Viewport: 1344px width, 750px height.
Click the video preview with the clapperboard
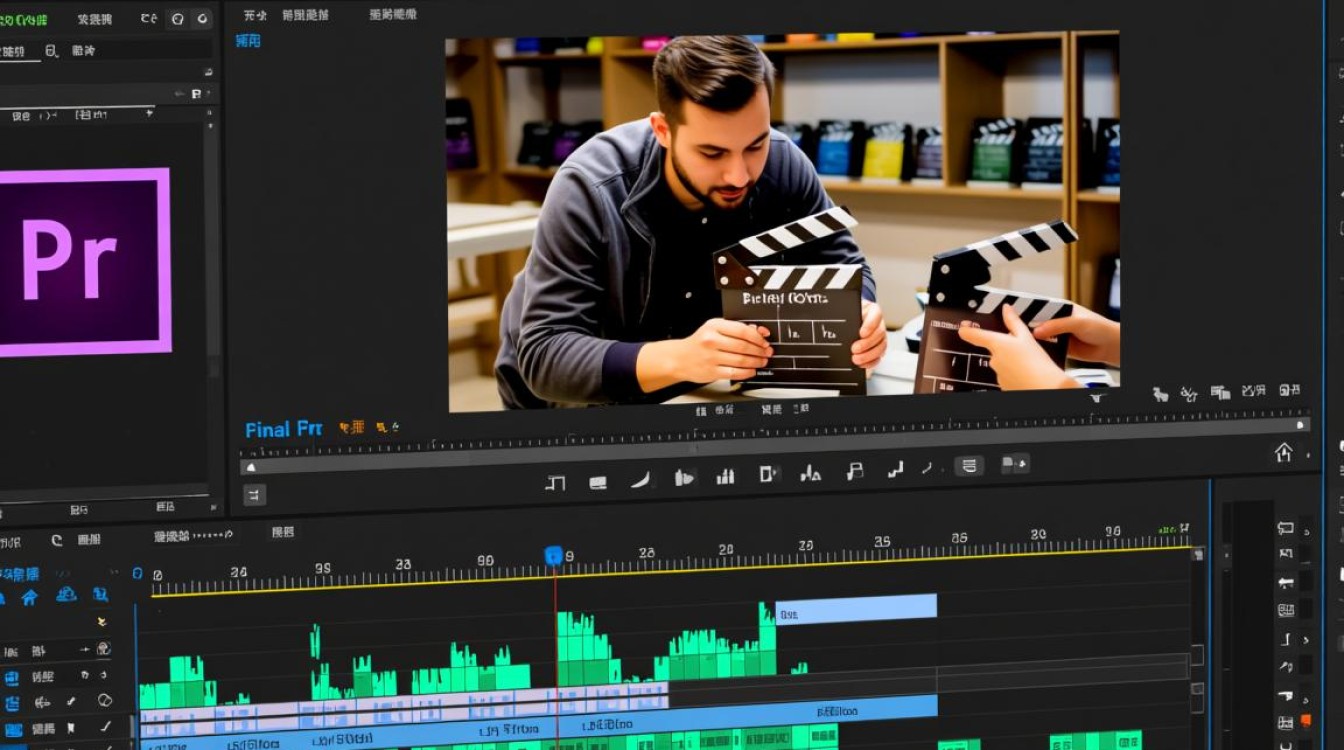pyautogui.click(x=783, y=222)
